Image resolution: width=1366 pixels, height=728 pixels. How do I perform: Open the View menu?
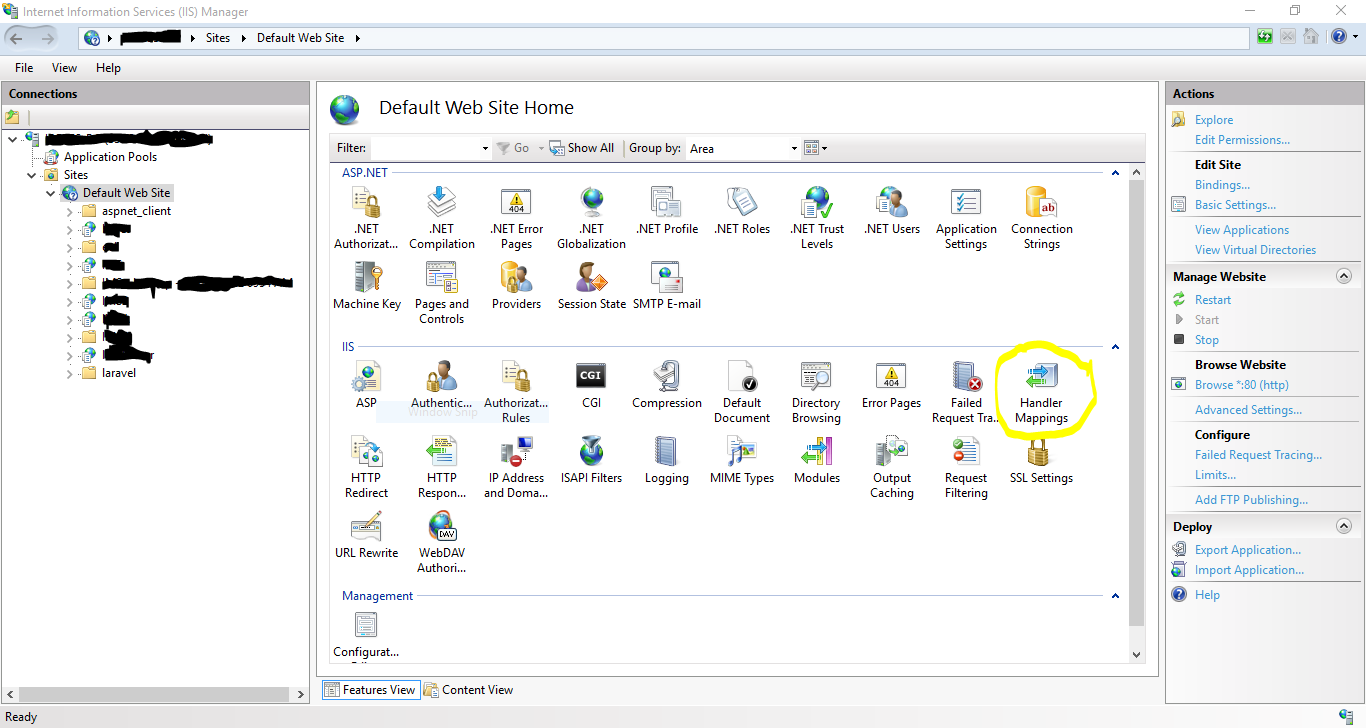click(x=64, y=67)
